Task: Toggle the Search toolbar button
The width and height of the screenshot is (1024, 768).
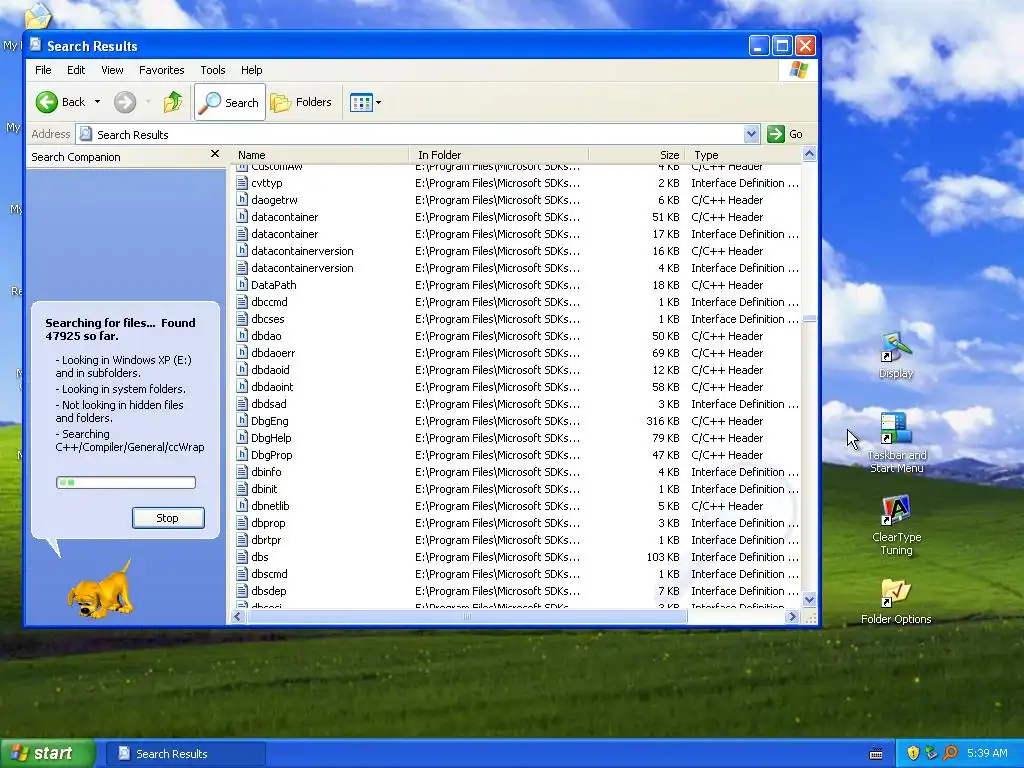Action: 230,102
